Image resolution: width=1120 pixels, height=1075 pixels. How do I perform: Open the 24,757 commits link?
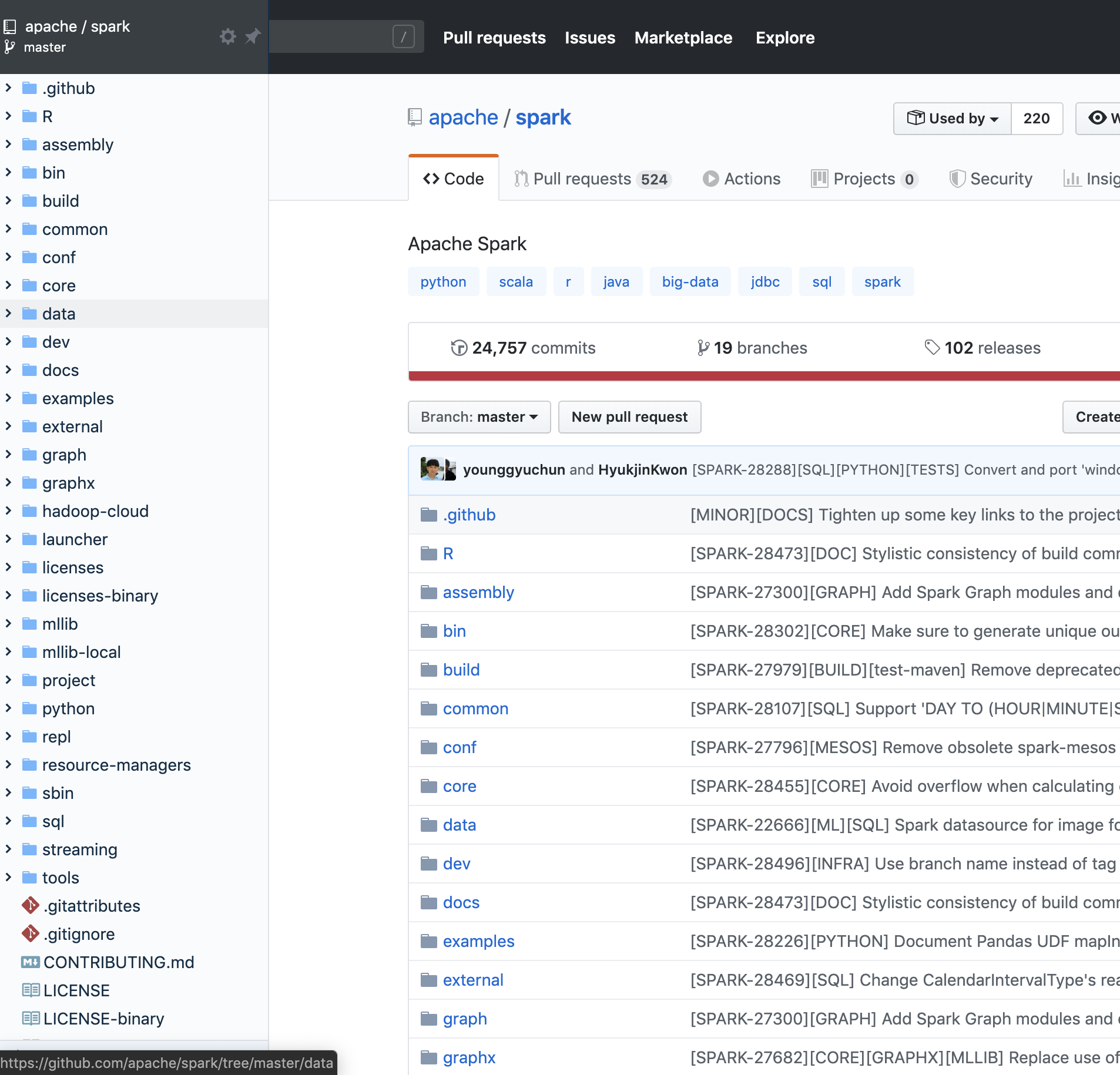pos(523,348)
